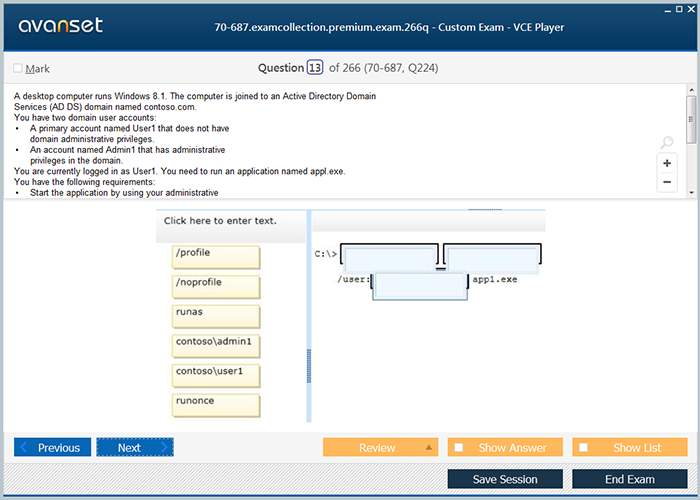Screen dimensions: 700x500
Task: Click the 'Click here to enter text.' header
Action: [220, 221]
